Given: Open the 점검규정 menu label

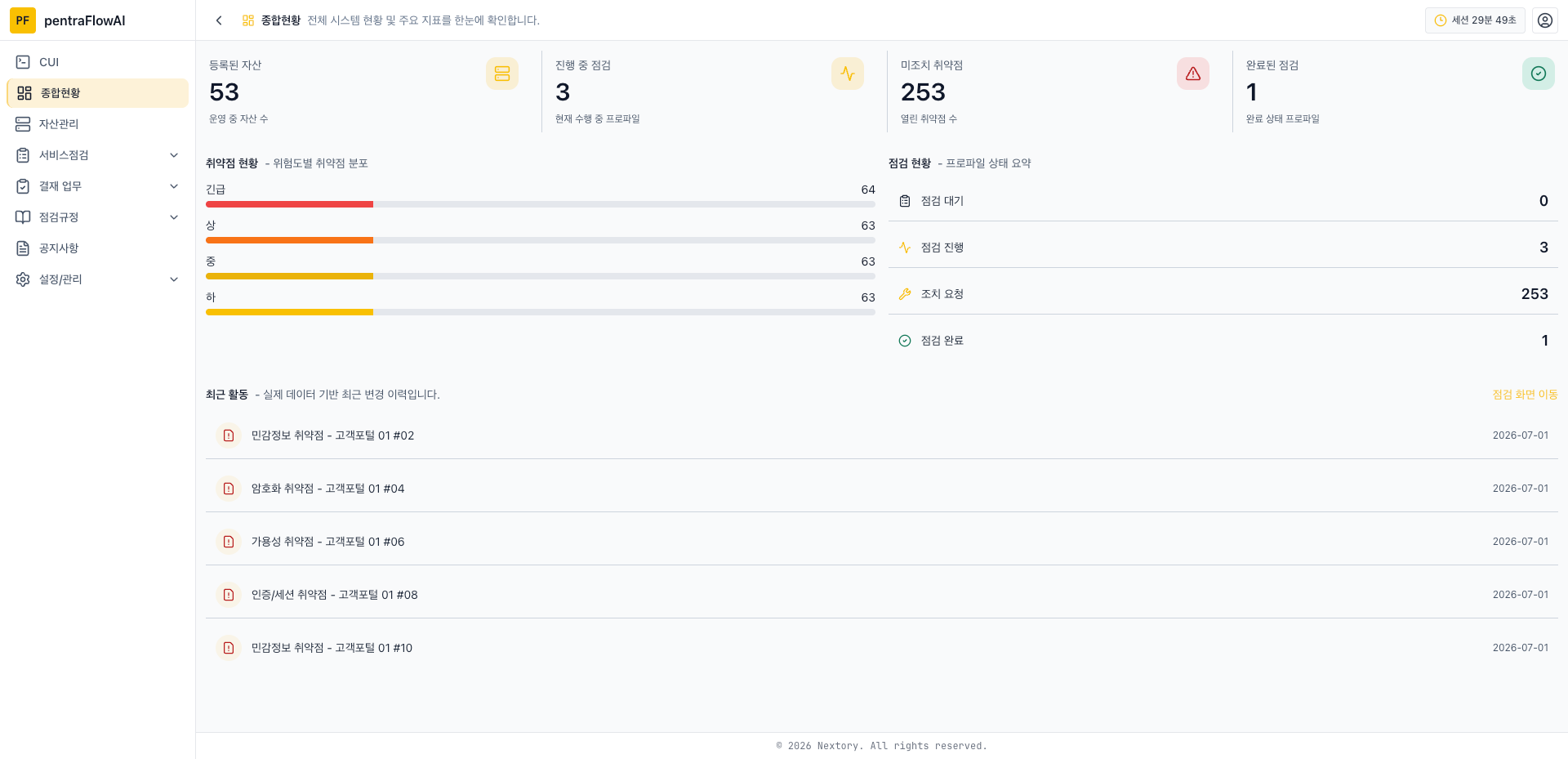Looking at the screenshot, I should tap(59, 217).
